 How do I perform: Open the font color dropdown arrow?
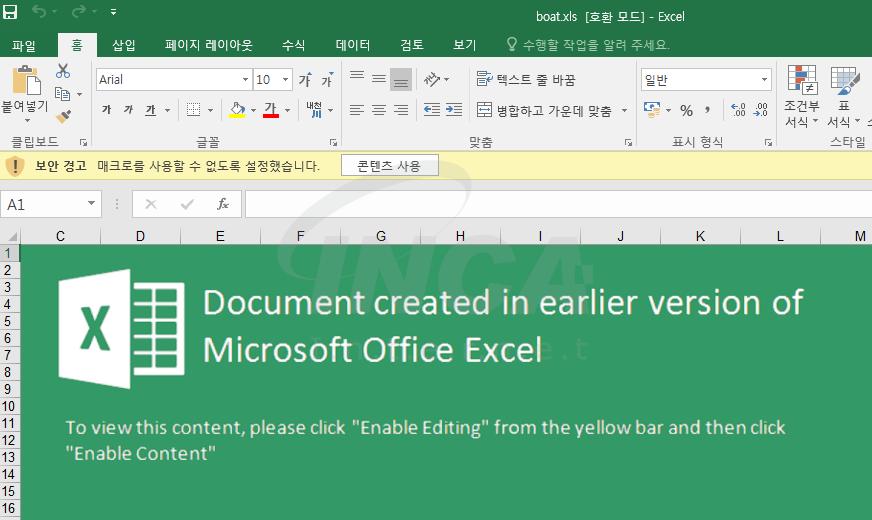pyautogui.click(x=288, y=110)
